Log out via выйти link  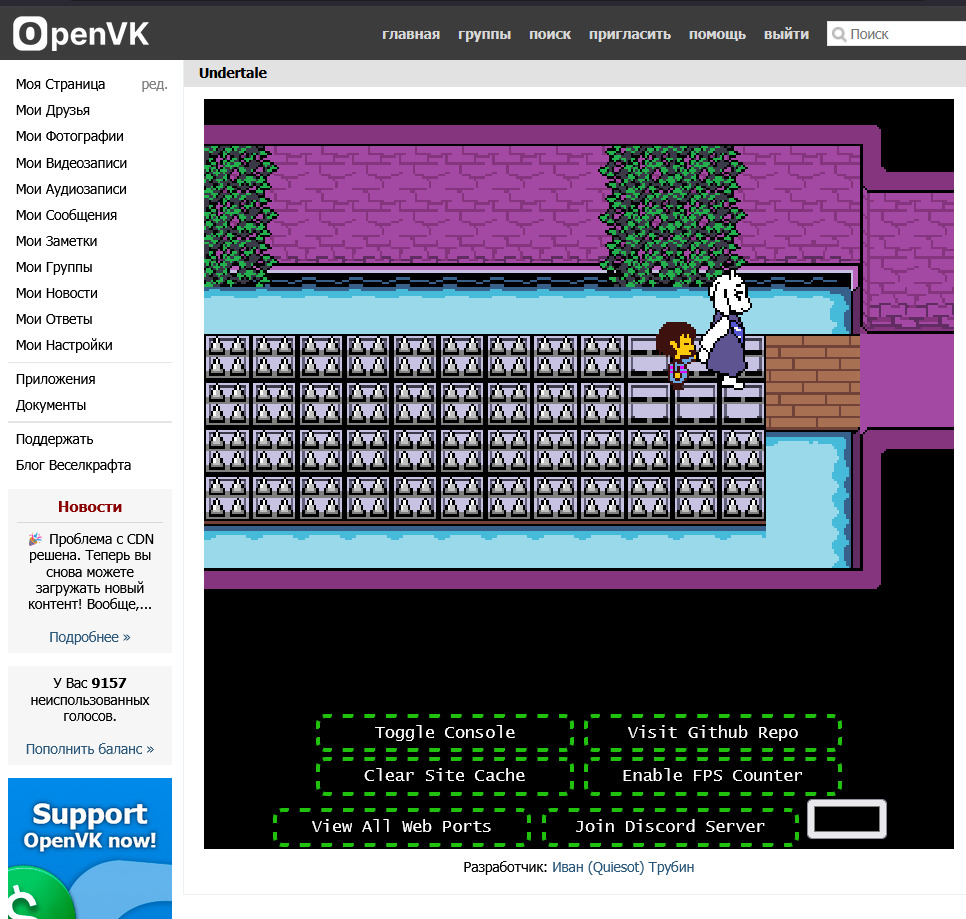(786, 34)
